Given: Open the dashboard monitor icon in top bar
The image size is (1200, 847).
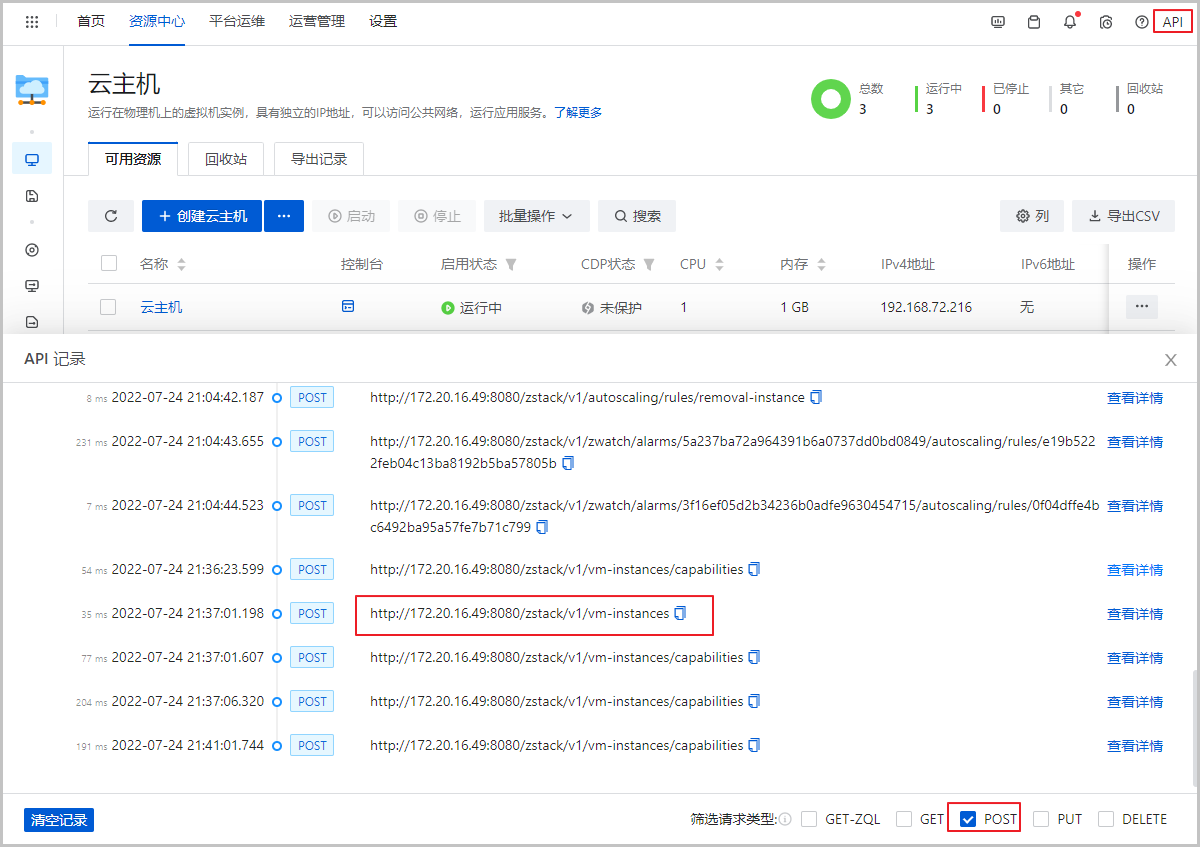Looking at the screenshot, I should (x=997, y=21).
